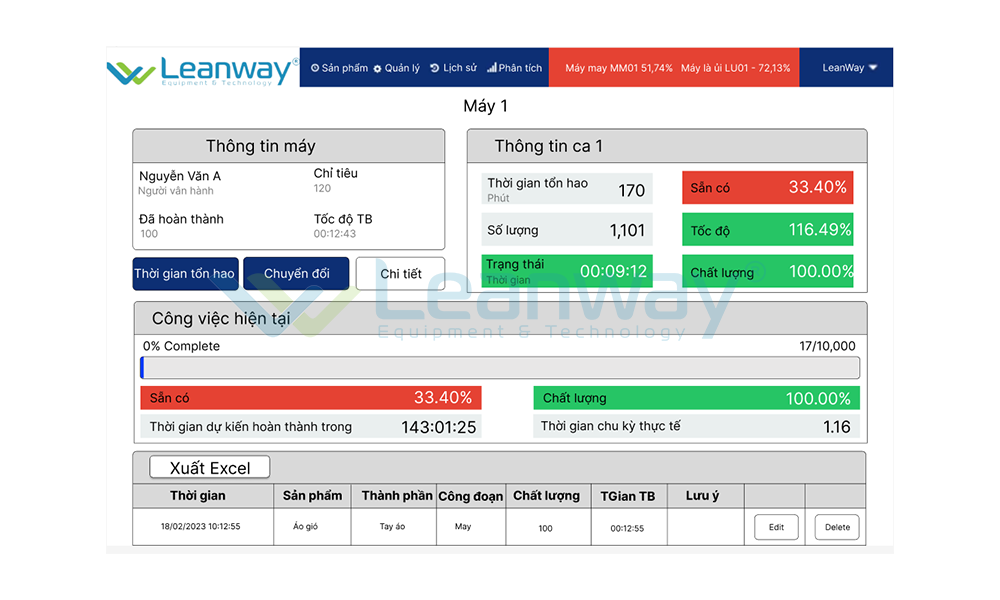Export data with Xuất Excel button
This screenshot has width=1000, height=600.
[209, 468]
